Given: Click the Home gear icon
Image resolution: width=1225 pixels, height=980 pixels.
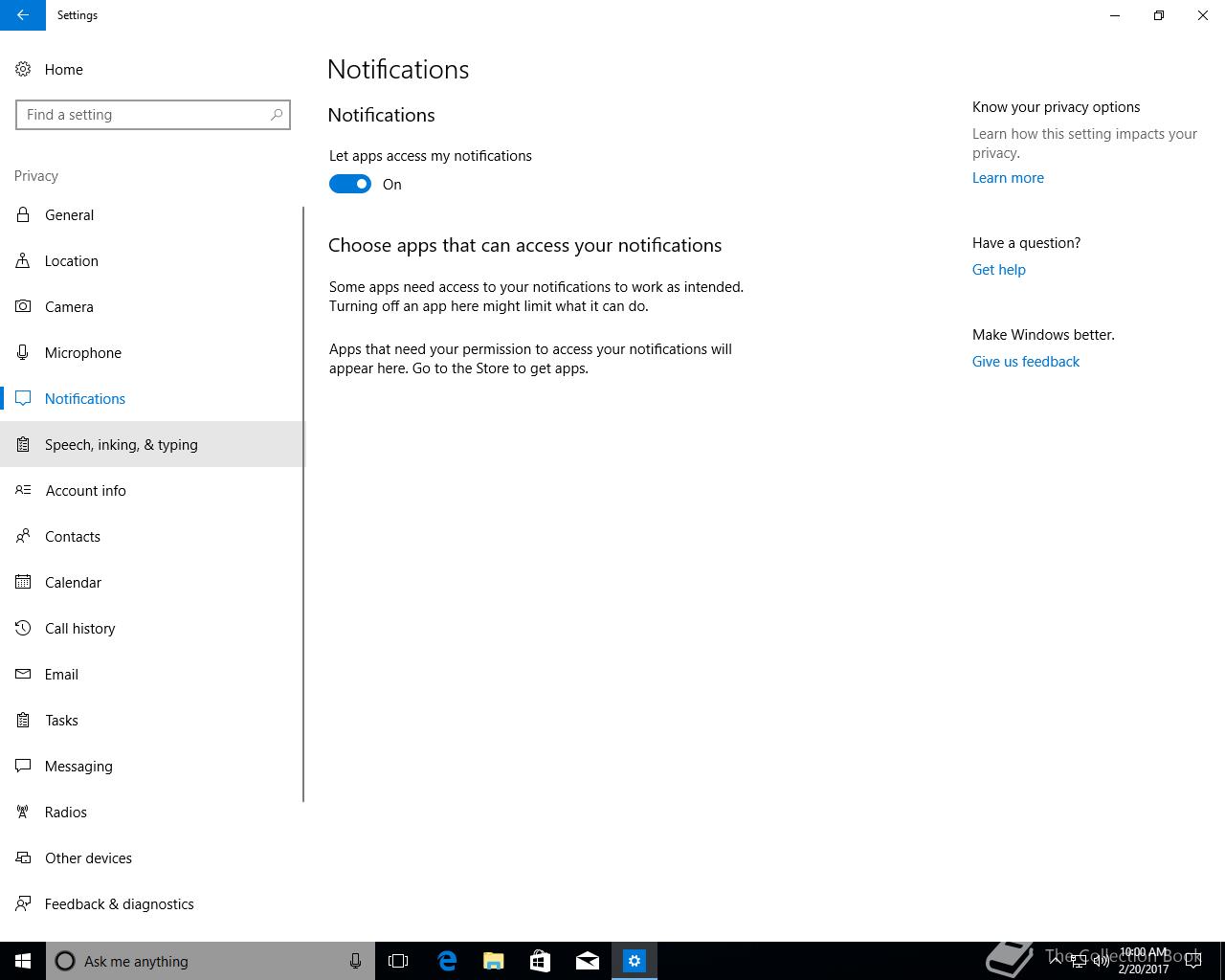Looking at the screenshot, I should (23, 69).
